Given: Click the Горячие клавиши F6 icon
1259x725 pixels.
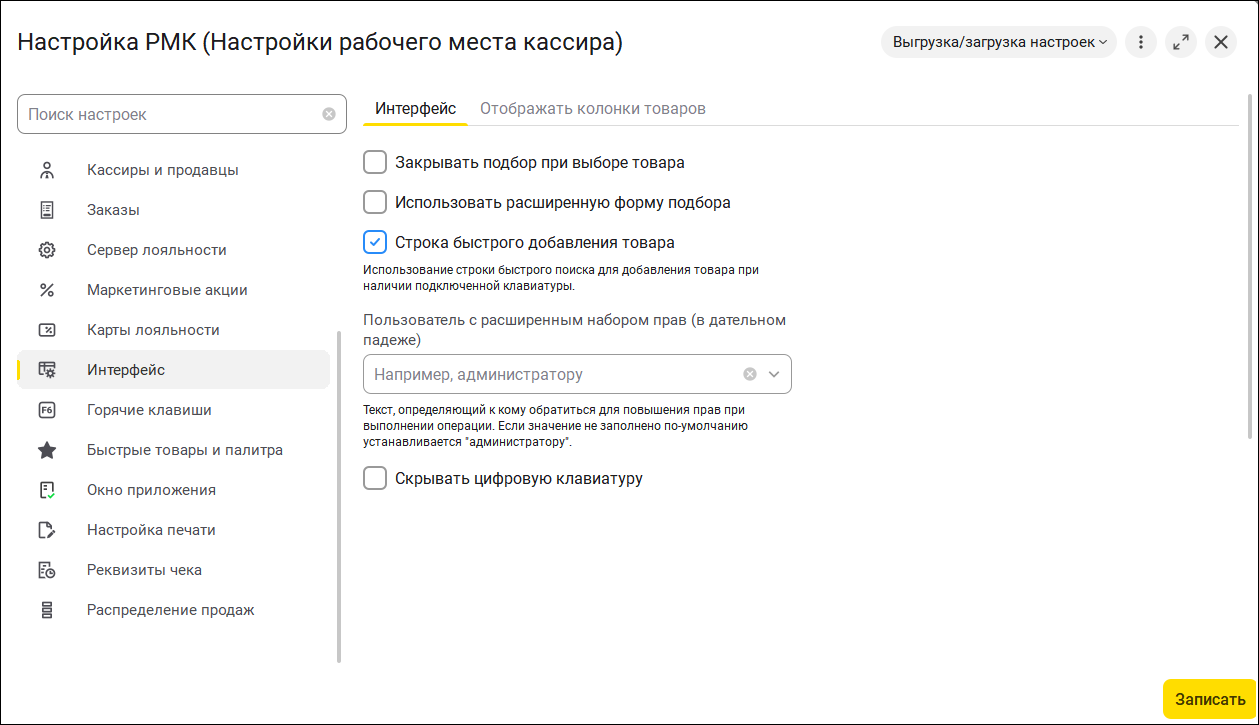Looking at the screenshot, I should pos(47,410).
